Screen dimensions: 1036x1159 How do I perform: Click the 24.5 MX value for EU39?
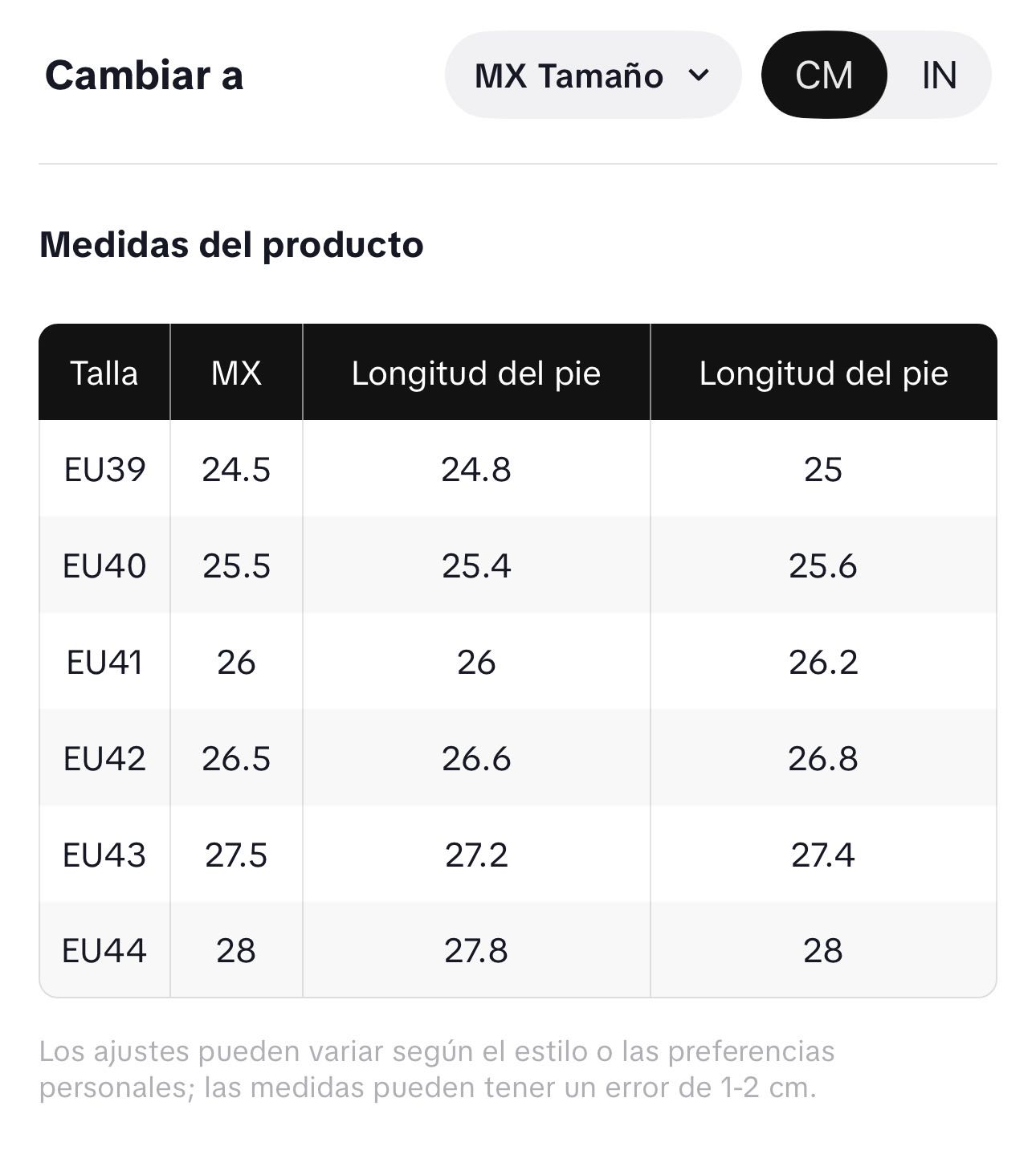236,469
